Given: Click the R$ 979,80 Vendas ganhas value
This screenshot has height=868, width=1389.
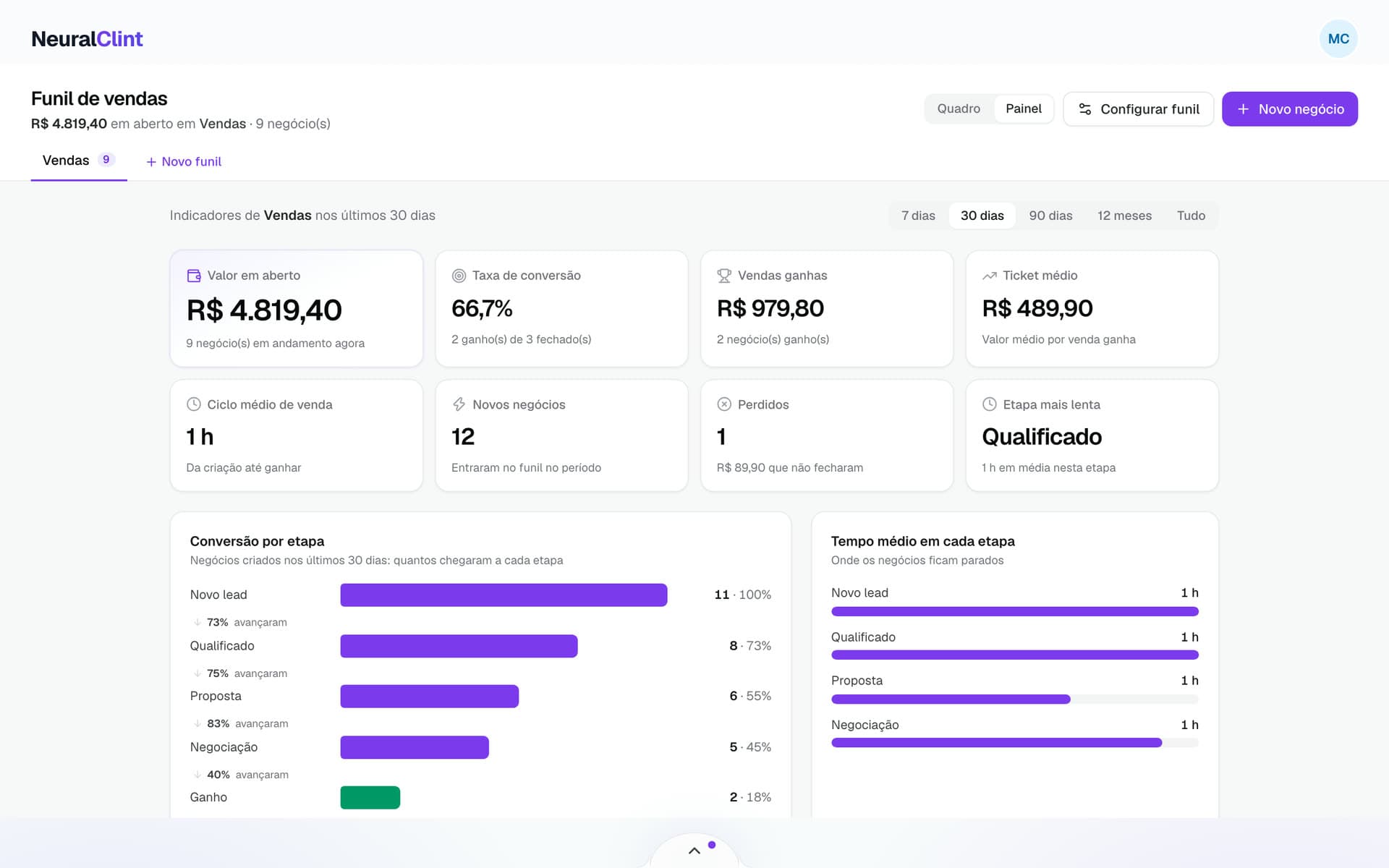Looking at the screenshot, I should click(x=770, y=308).
